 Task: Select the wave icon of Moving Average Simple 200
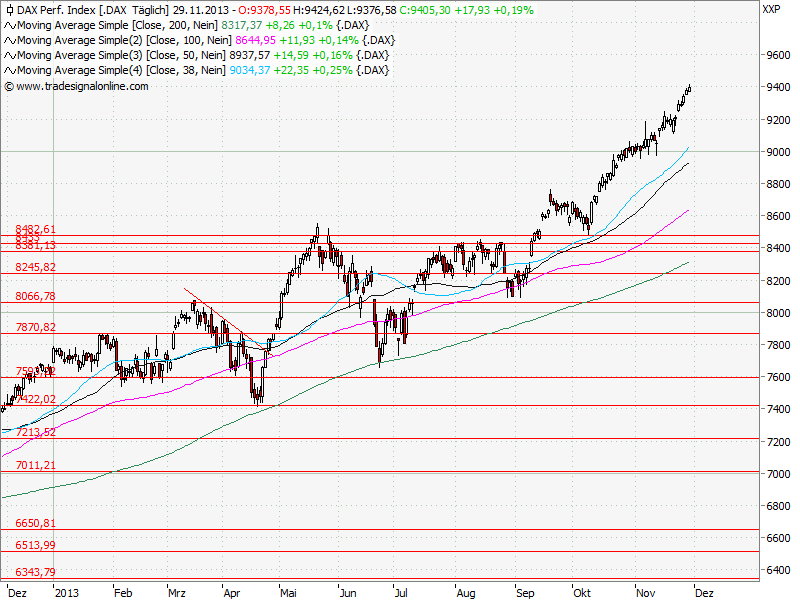(10, 25)
